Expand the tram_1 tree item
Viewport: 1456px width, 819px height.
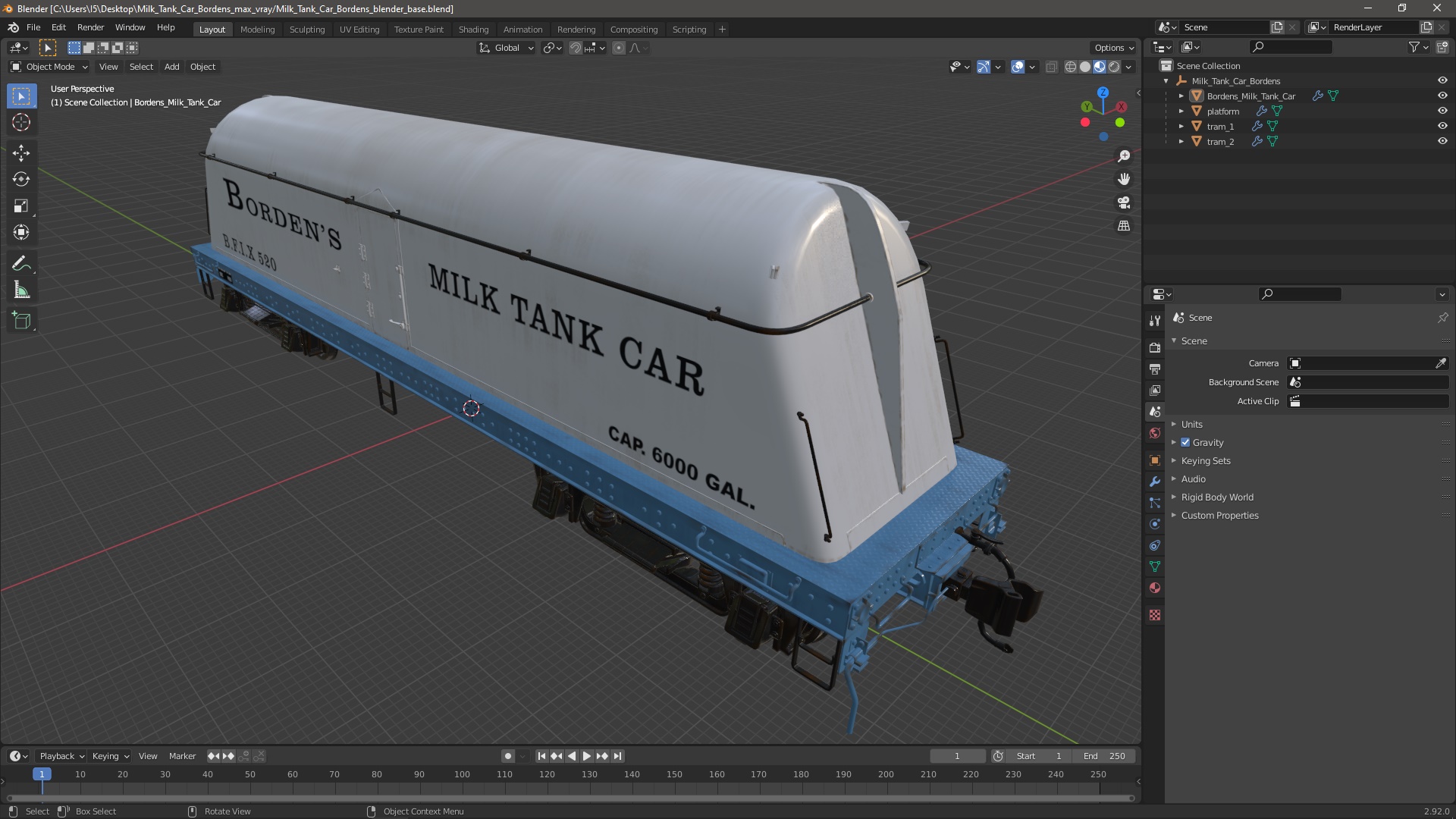[x=1181, y=127]
